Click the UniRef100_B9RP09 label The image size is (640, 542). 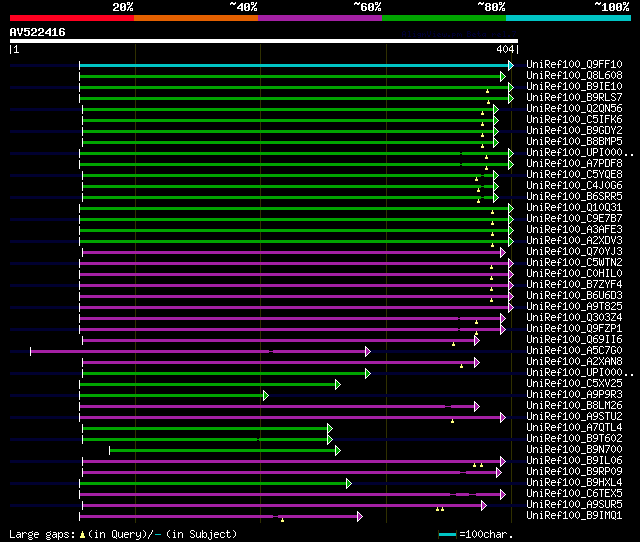point(574,472)
